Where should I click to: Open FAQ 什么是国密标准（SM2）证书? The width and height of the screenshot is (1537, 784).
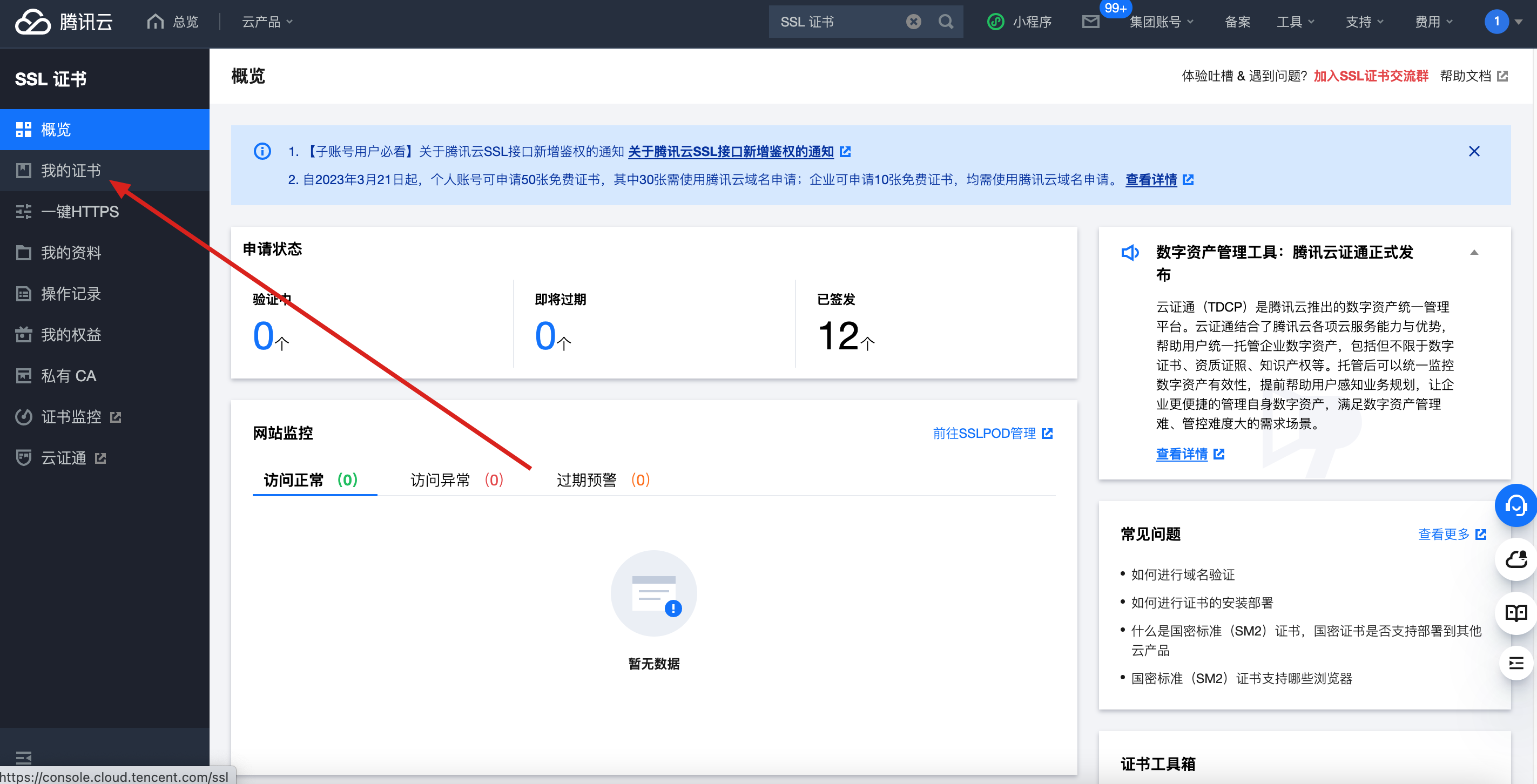1306,640
